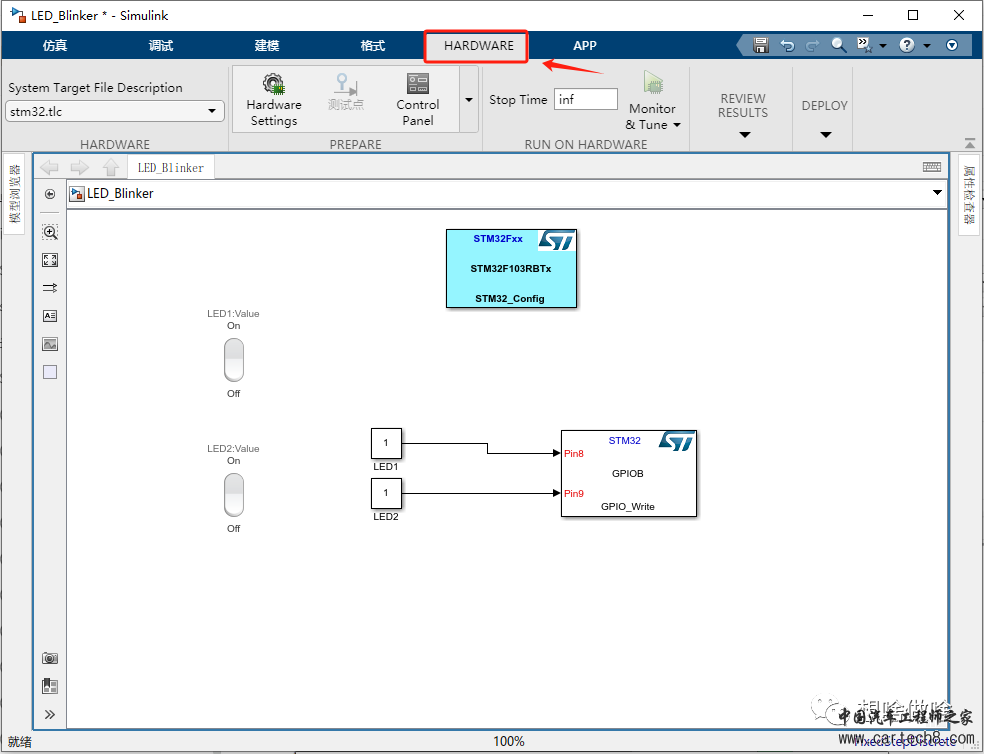This screenshot has height=754, width=984.
Task: Insert a text annotation
Action: click(x=50, y=316)
